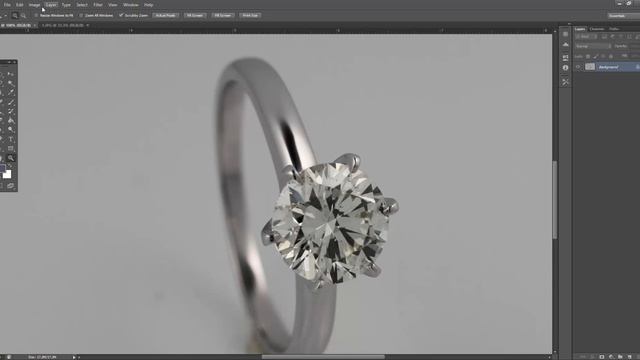Click the Print Size button
640x360 pixels.
[250, 16]
